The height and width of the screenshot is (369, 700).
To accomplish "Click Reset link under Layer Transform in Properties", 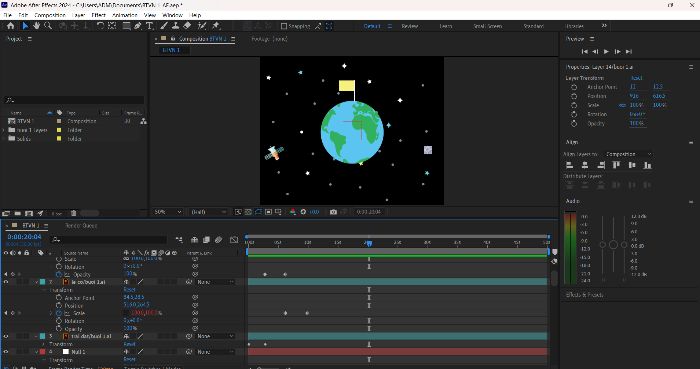I will [x=637, y=78].
